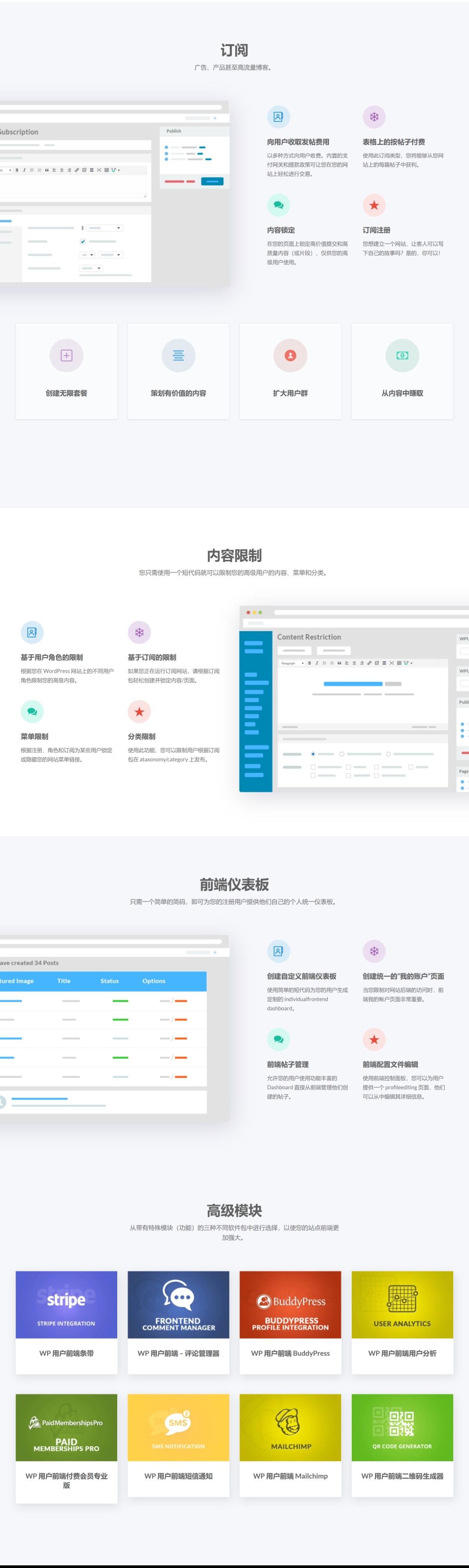Click the chat bubble icon above 内容锁定

coord(278,205)
